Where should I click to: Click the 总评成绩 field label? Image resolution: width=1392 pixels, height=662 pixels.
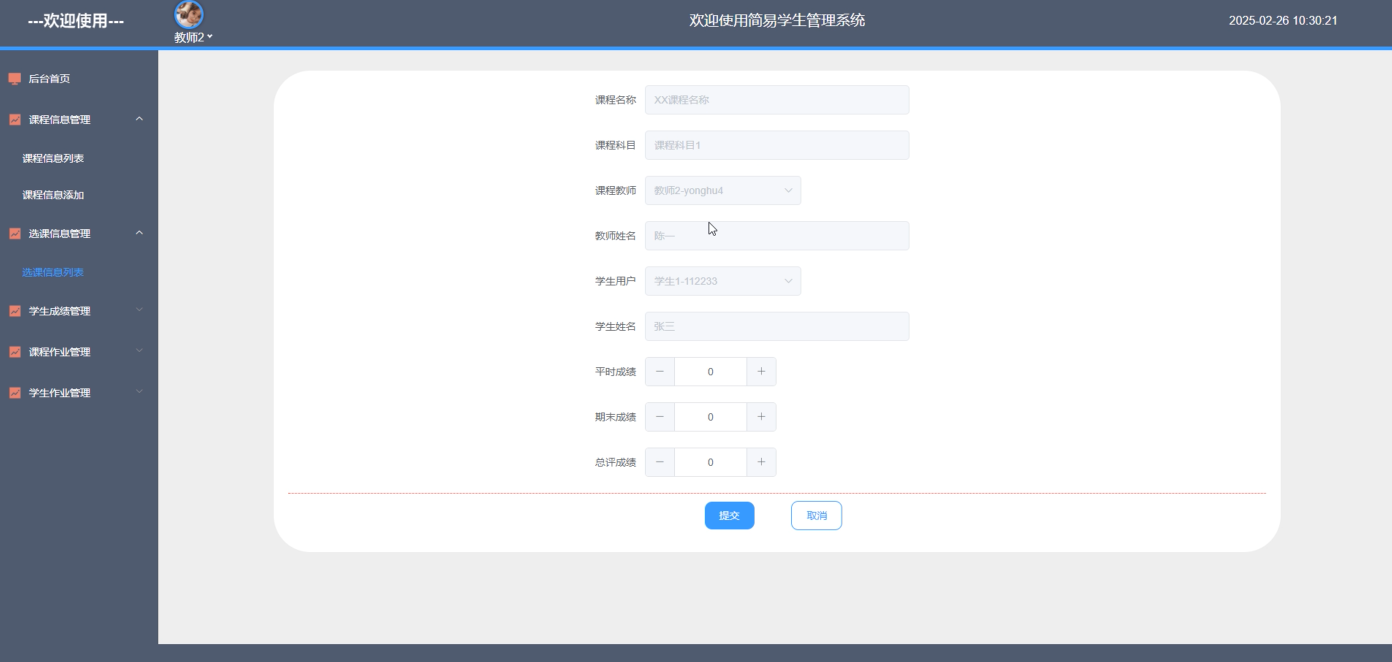(x=615, y=462)
